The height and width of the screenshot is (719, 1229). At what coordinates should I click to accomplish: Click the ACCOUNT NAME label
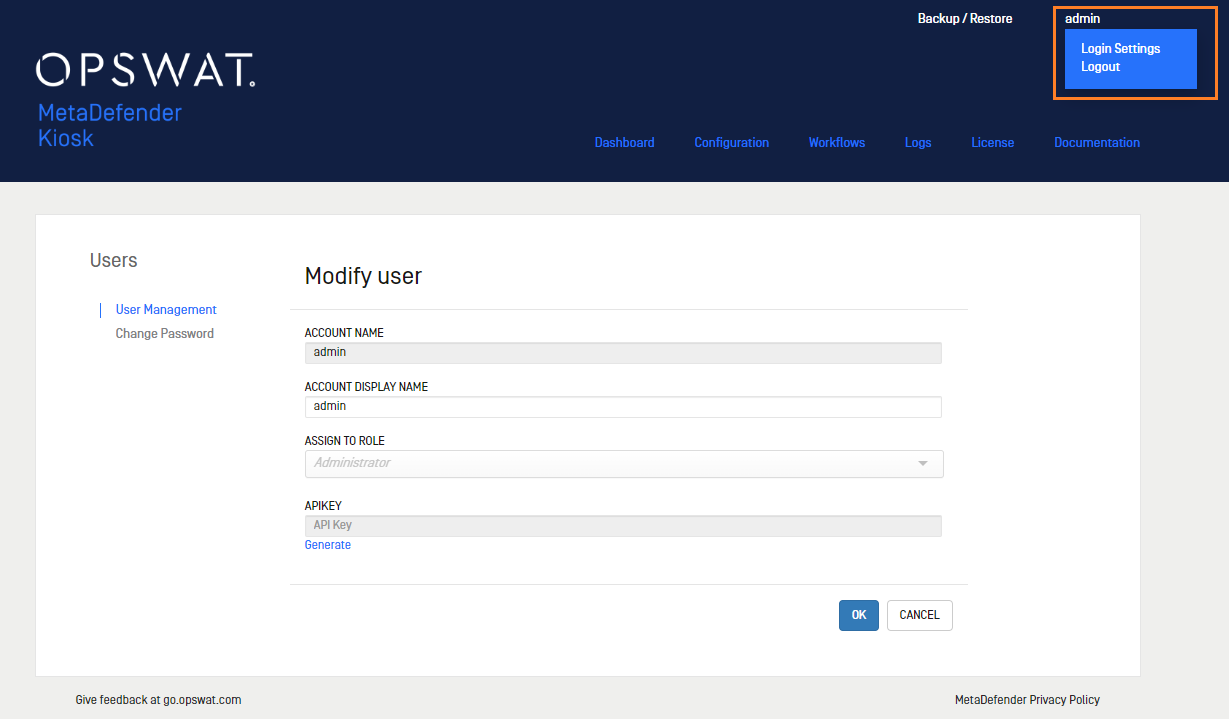point(344,333)
